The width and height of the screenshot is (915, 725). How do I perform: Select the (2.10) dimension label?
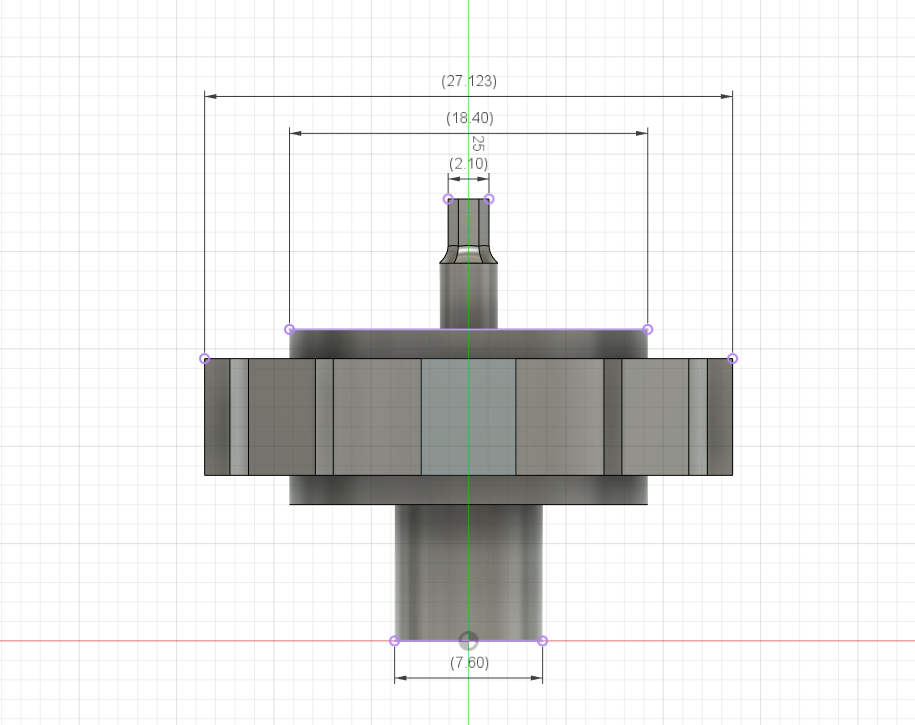click(x=469, y=163)
